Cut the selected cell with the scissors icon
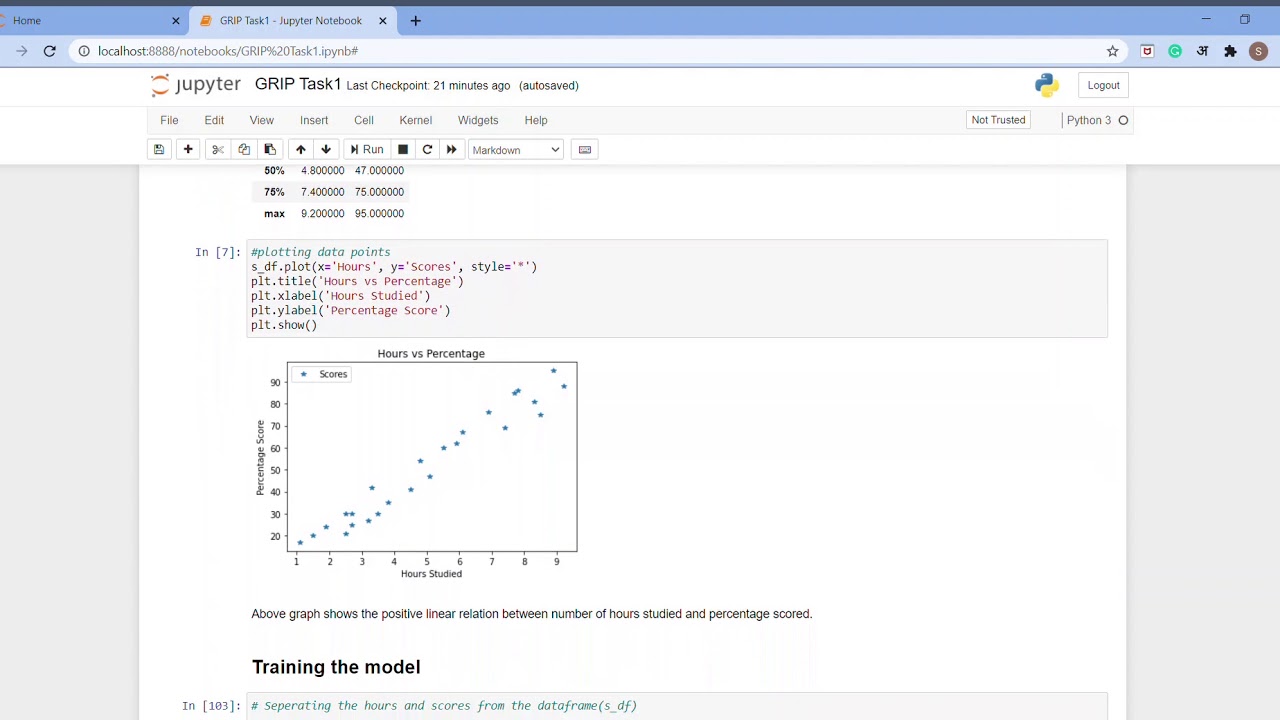This screenshot has height=720, width=1280. (217, 150)
